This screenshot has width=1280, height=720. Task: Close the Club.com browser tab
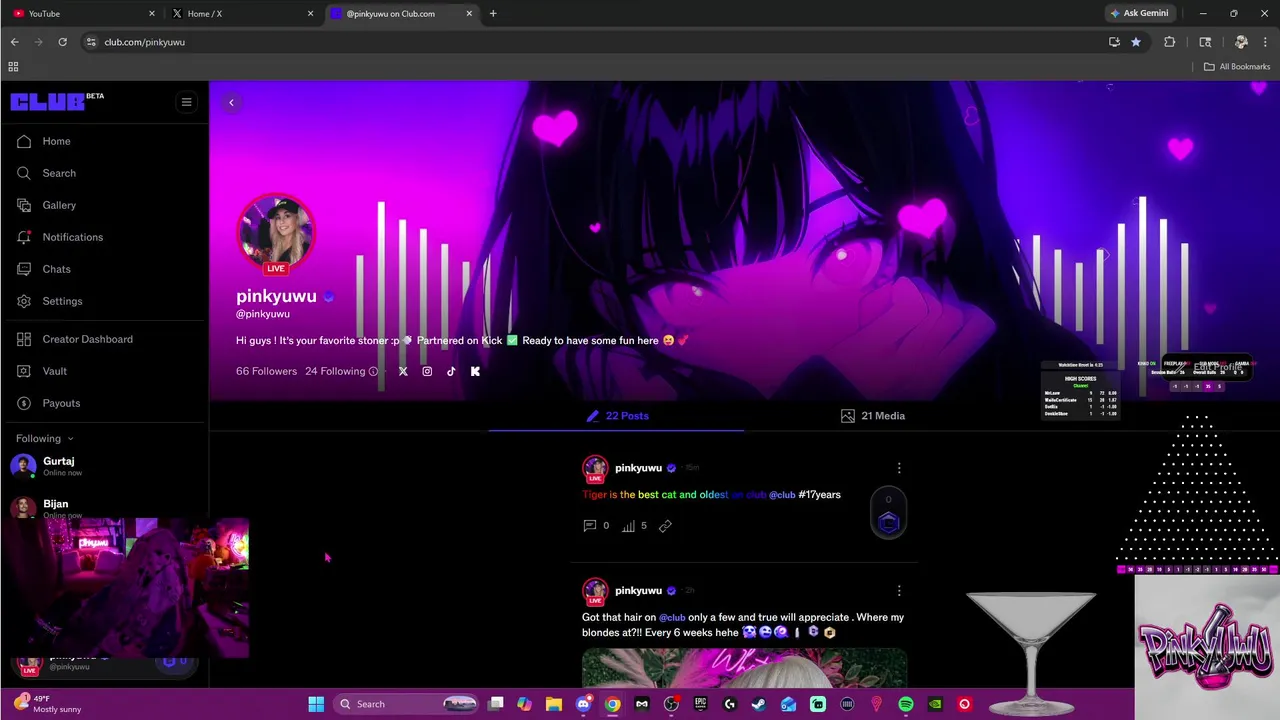(469, 14)
